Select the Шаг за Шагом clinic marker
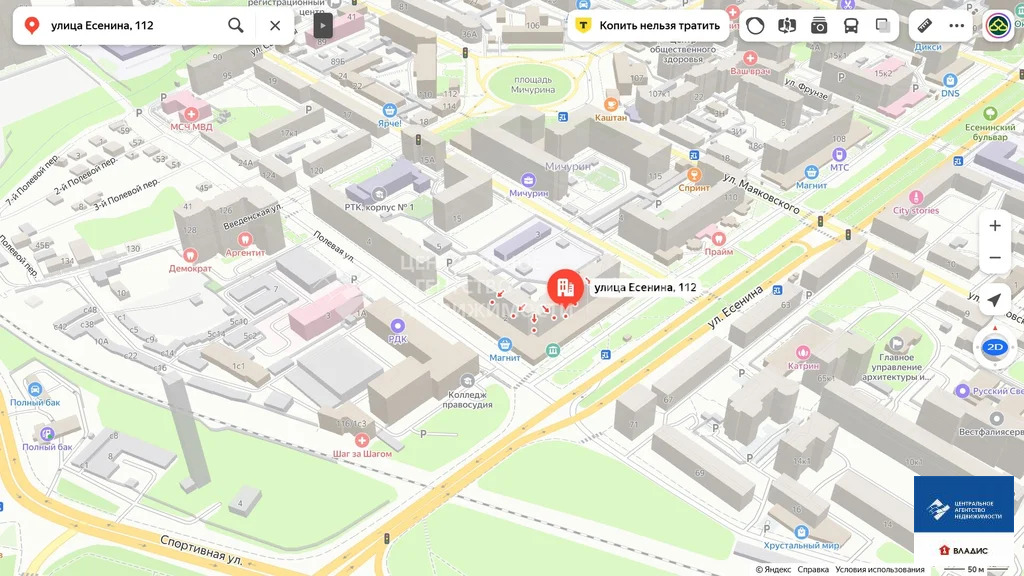This screenshot has height=576, width=1024. (362, 441)
